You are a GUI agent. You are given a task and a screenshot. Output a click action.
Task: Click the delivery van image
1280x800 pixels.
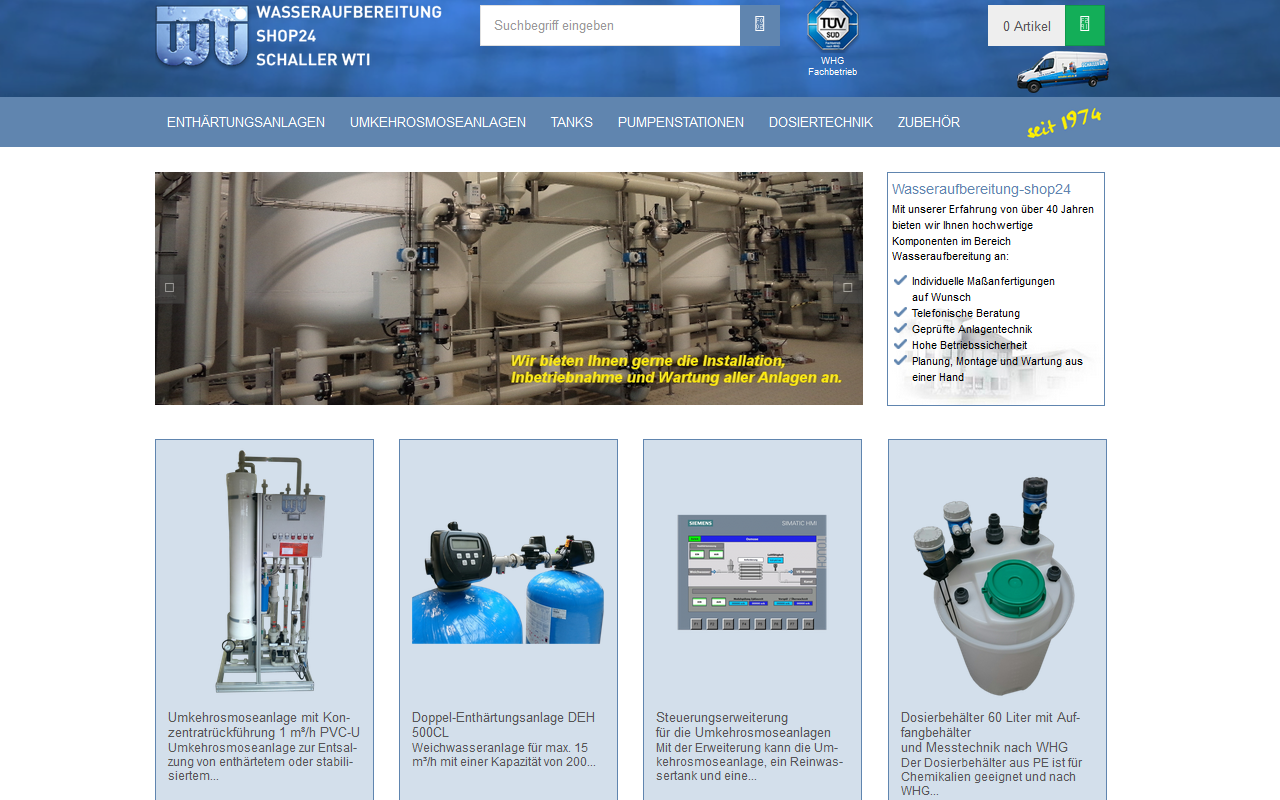[1062, 72]
